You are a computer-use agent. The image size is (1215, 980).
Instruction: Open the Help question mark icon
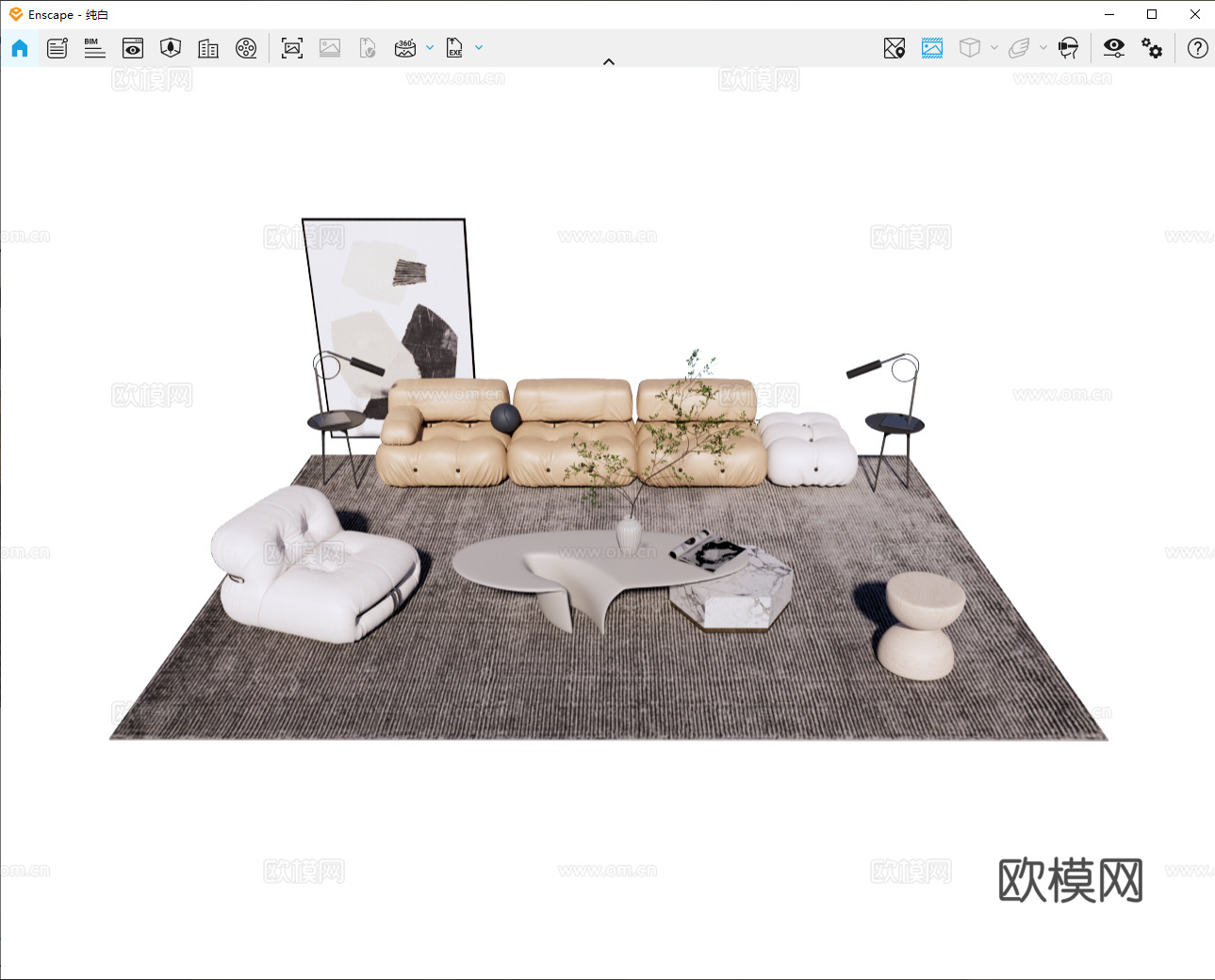(1198, 48)
